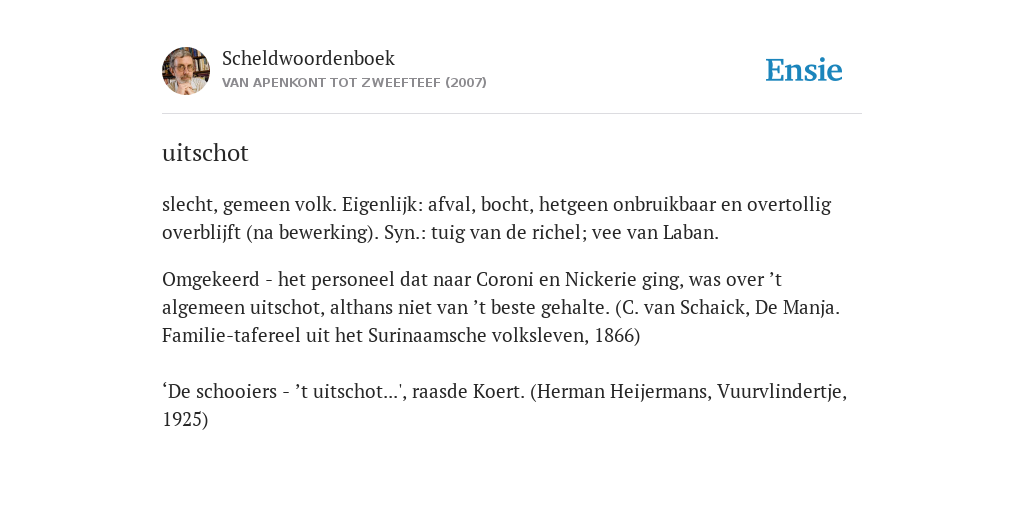
Task: Click the Scheldwoordenboek source title
Action: pyautogui.click(x=308, y=58)
